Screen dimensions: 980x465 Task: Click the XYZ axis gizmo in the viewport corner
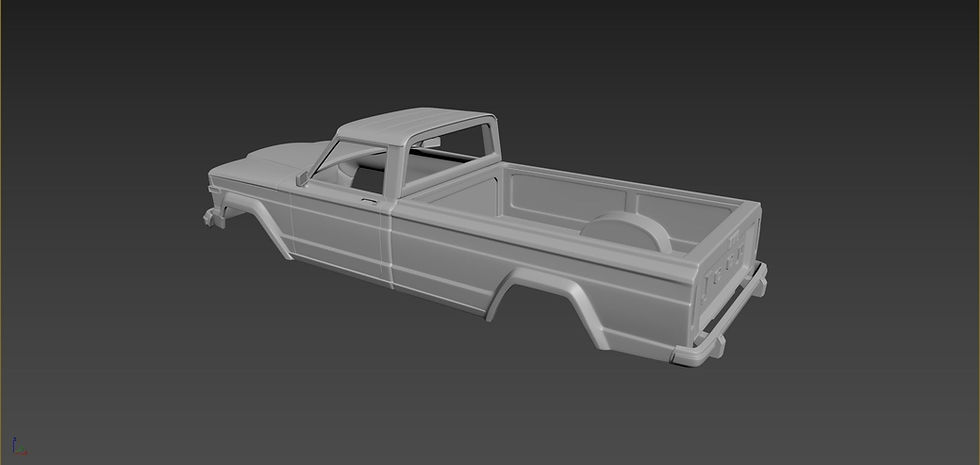tap(19, 446)
